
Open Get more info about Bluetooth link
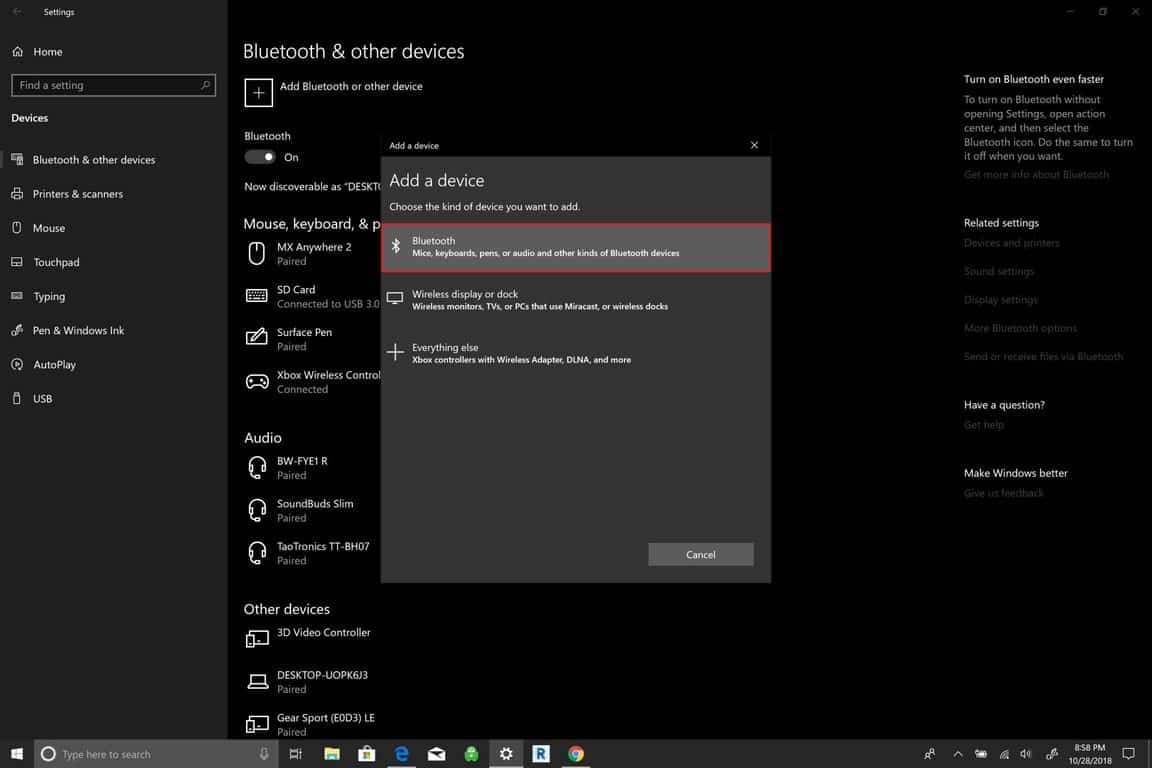click(1036, 174)
